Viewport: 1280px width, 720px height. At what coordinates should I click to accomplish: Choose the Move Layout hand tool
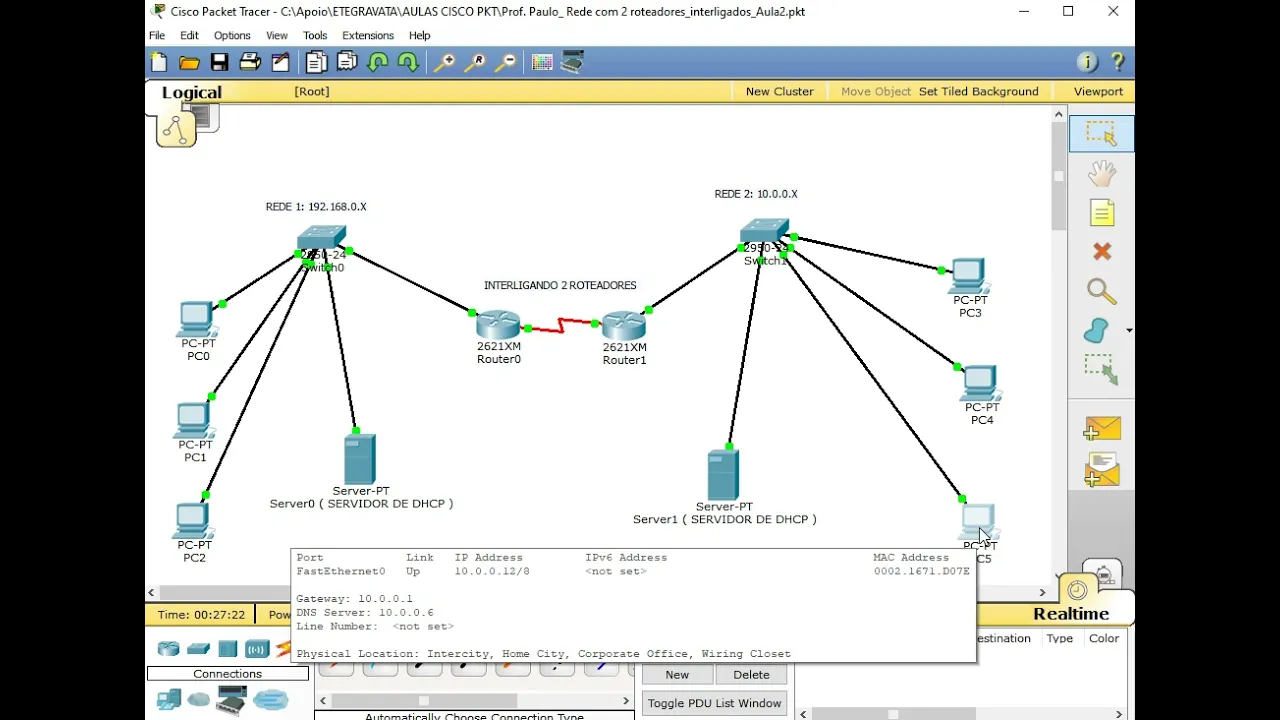[x=1101, y=173]
